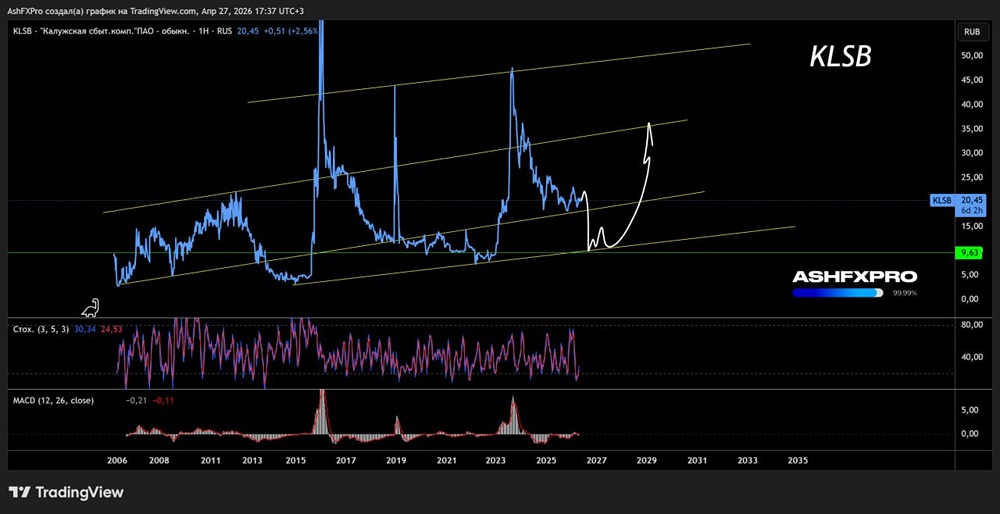Click the 15,00 price axis label
This screenshot has width=1000, height=514.
(x=971, y=226)
